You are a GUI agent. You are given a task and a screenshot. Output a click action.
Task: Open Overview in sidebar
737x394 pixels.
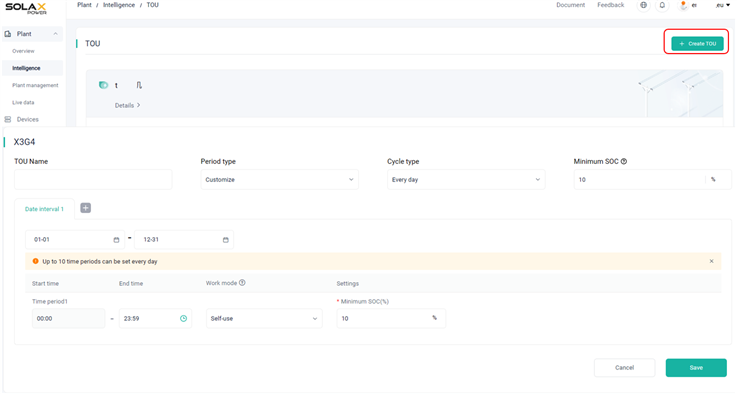(x=24, y=51)
